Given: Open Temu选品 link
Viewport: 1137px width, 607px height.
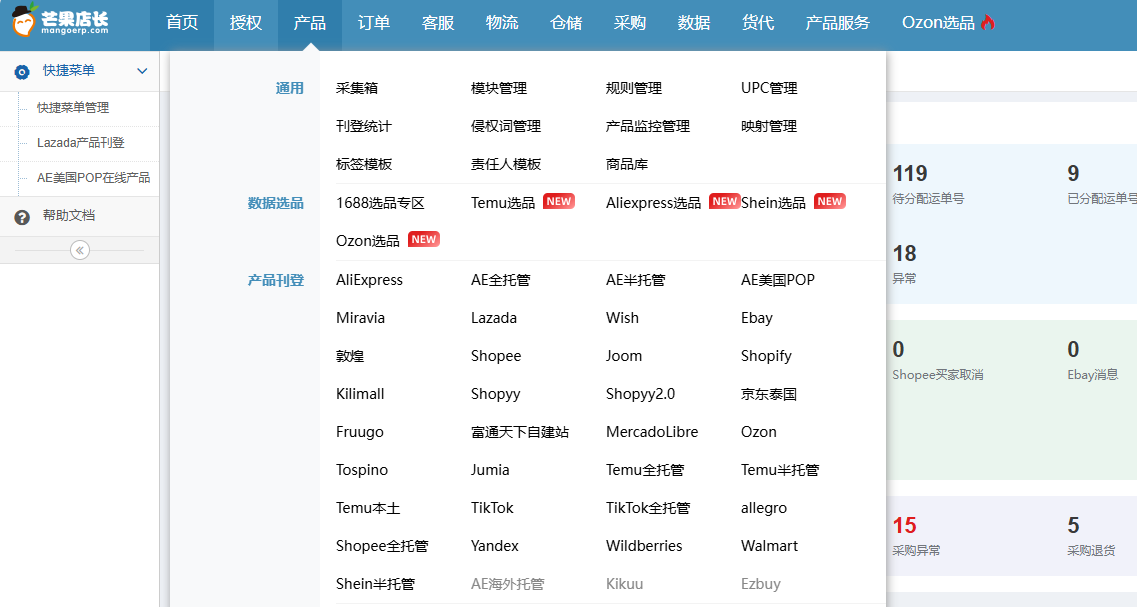Looking at the screenshot, I should click(x=503, y=203).
